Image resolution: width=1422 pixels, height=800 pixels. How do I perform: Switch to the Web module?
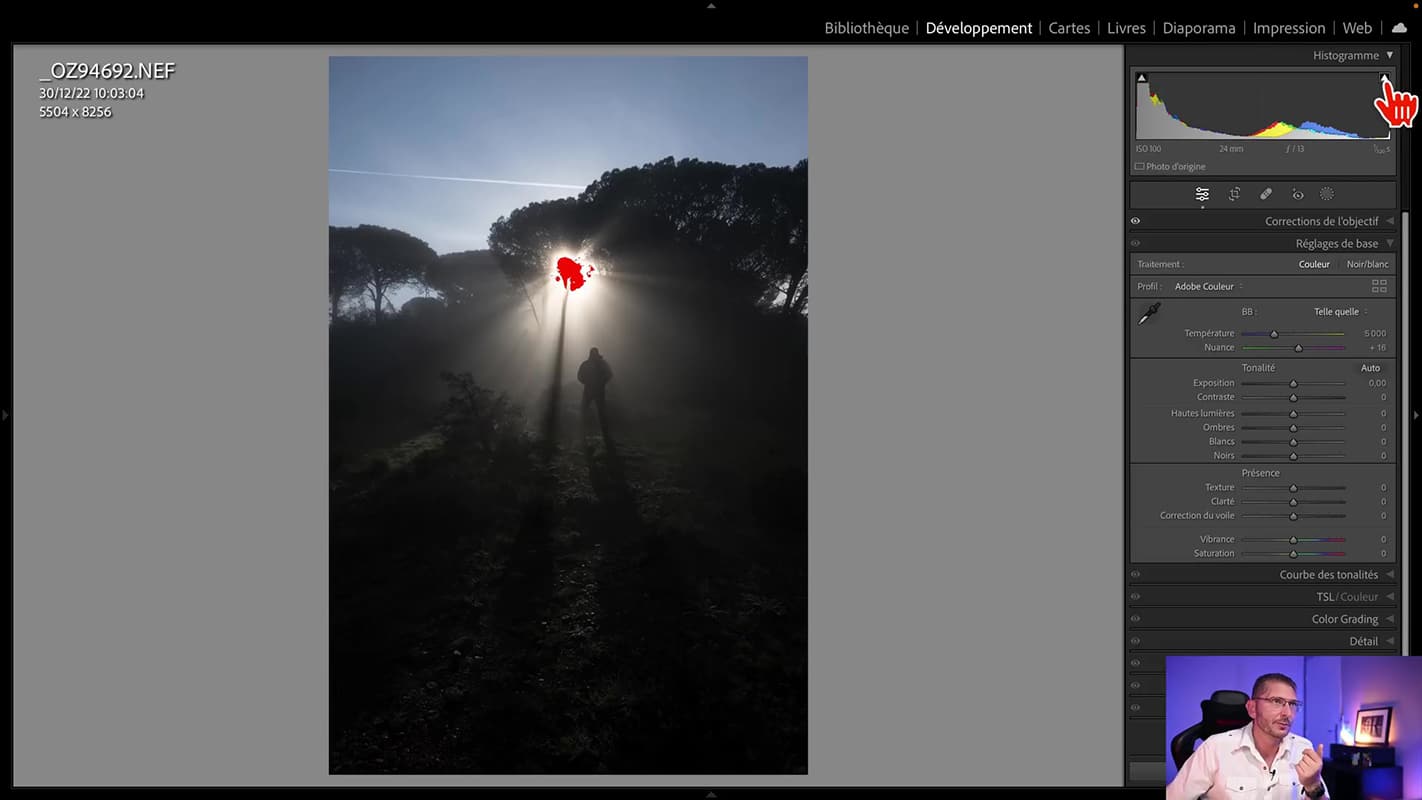tap(1357, 28)
